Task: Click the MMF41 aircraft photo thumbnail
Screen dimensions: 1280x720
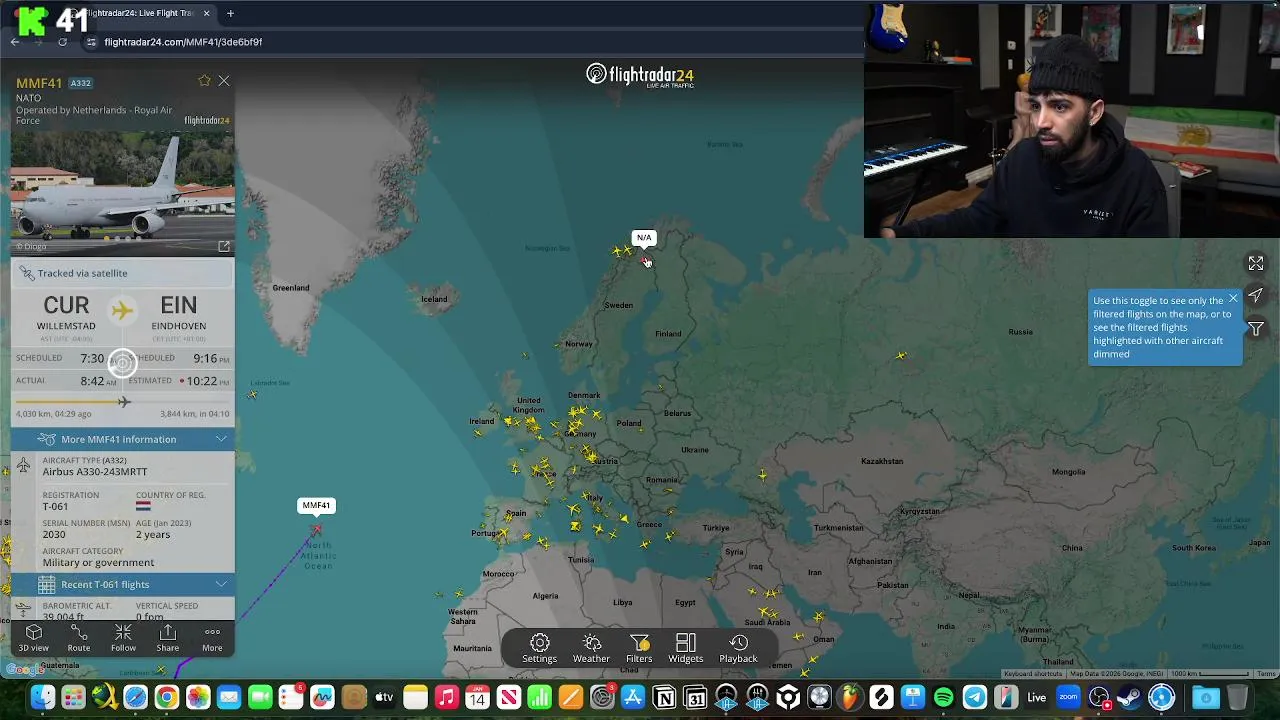Action: tap(123, 192)
